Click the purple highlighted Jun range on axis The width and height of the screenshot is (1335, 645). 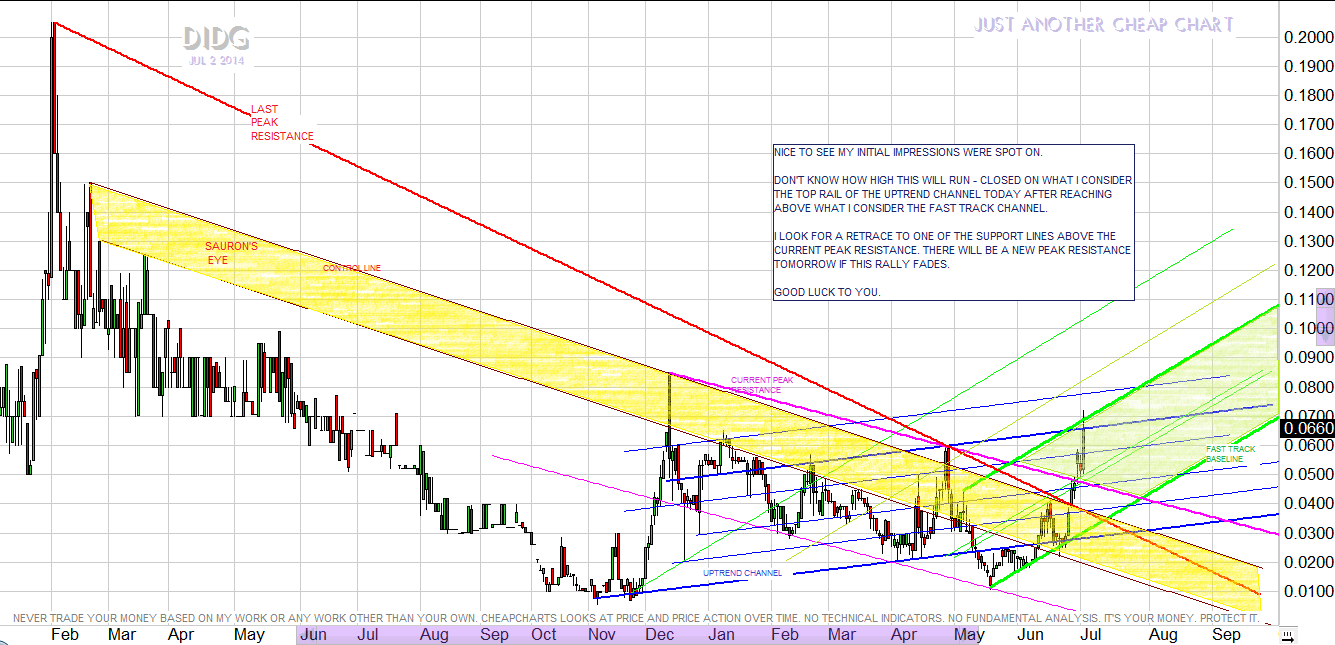[x=313, y=635]
